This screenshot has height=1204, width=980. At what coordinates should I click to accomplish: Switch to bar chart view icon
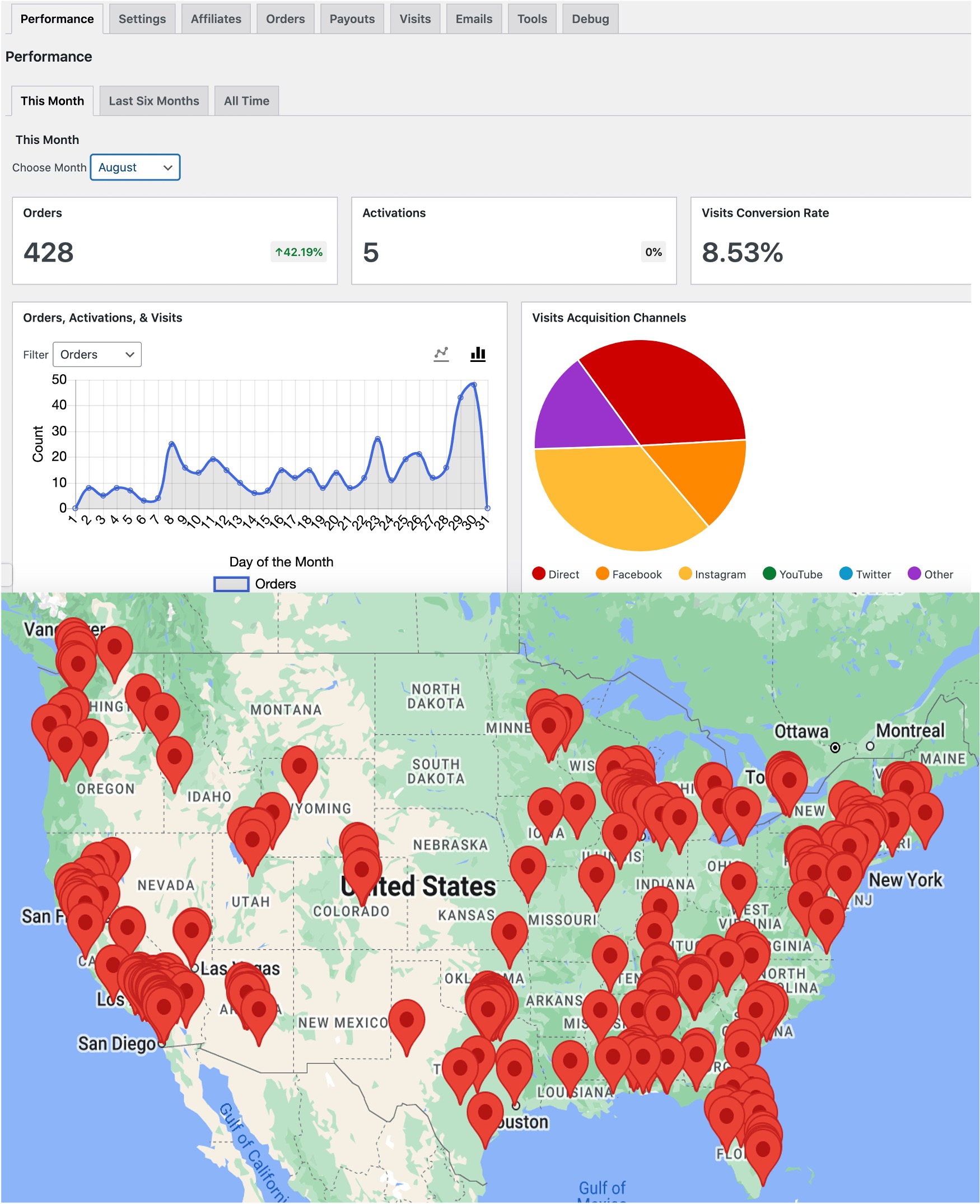click(x=478, y=354)
